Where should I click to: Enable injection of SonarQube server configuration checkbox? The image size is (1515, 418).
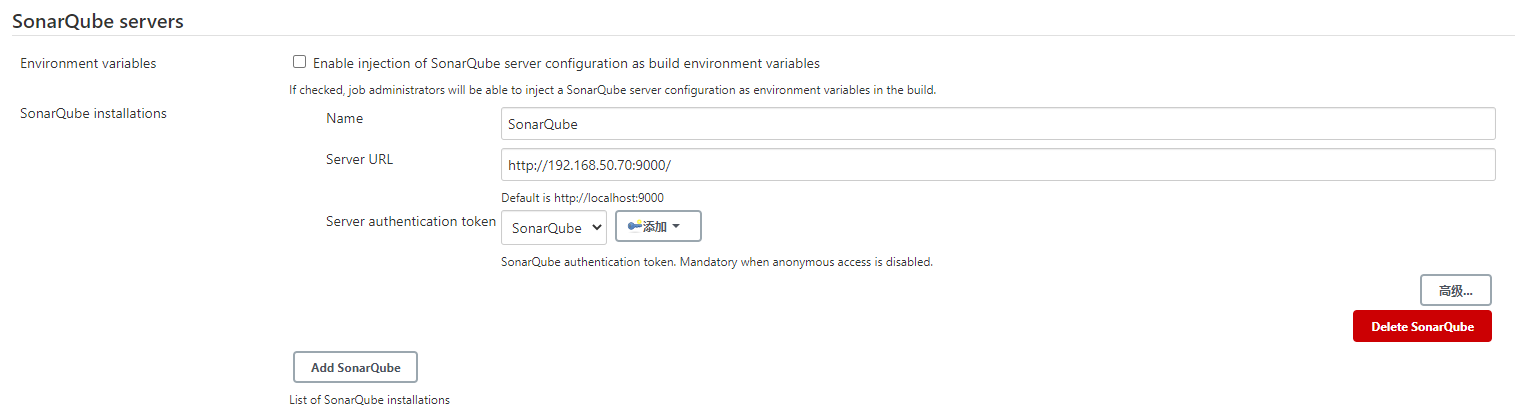pyautogui.click(x=300, y=62)
